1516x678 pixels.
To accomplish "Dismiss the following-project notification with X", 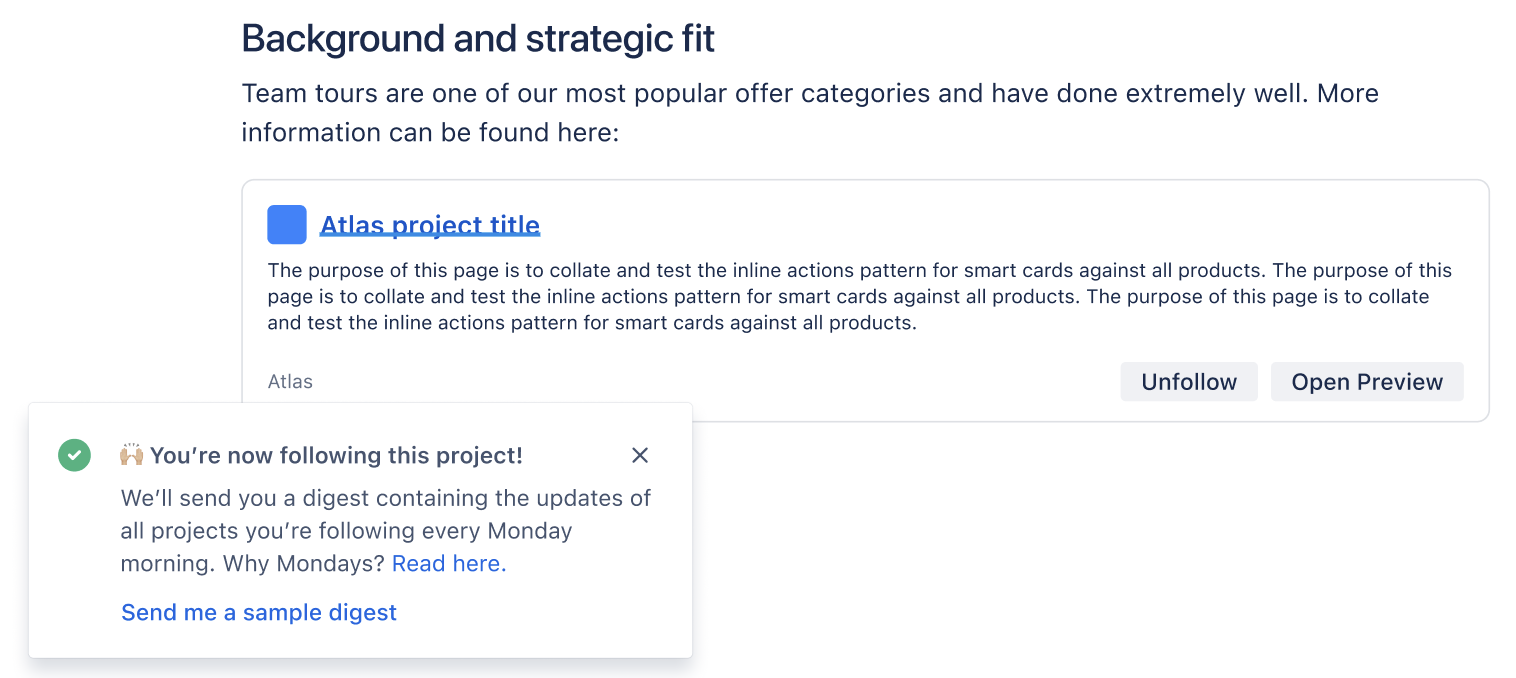I will [640, 455].
